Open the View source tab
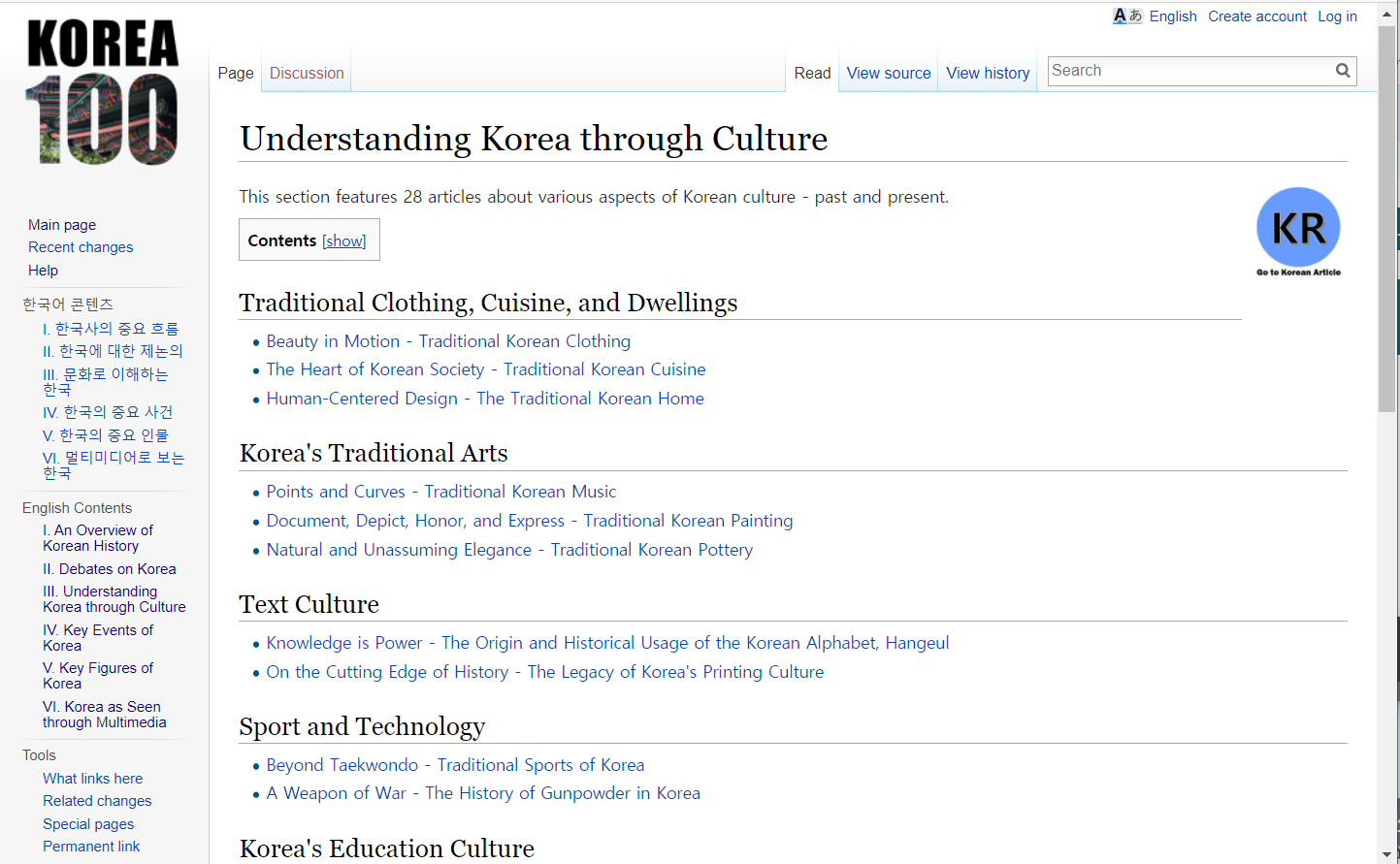Image resolution: width=1400 pixels, height=864 pixels. (888, 74)
